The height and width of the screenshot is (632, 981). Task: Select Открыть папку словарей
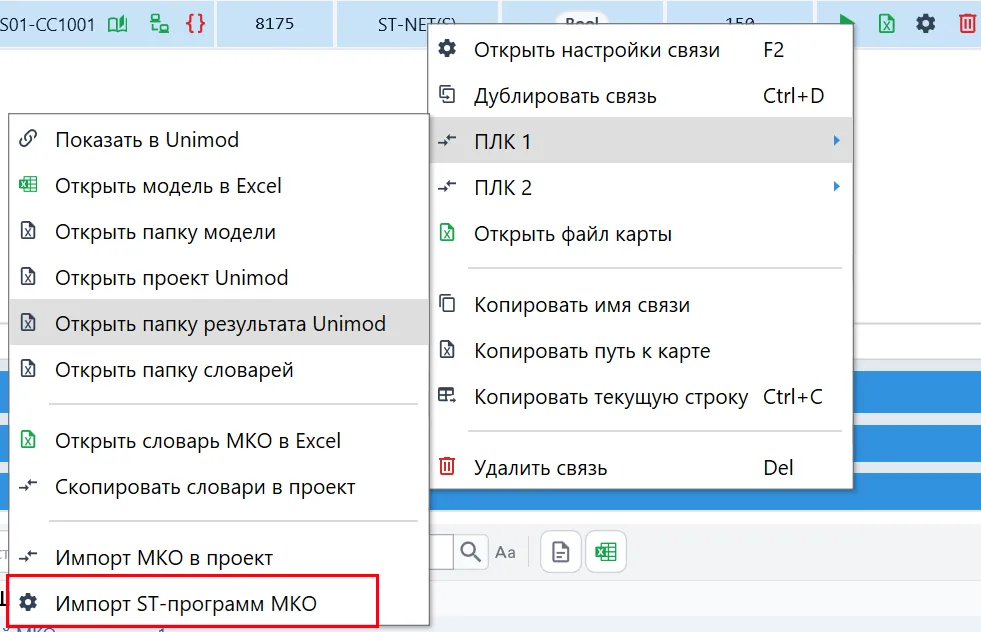[x=219, y=369]
